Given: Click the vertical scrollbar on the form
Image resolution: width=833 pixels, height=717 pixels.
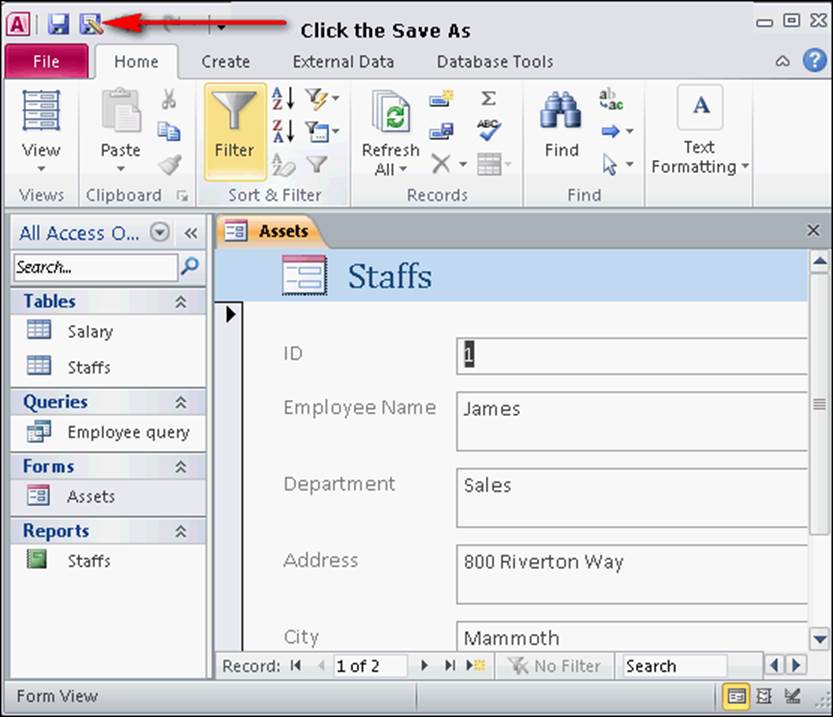Looking at the screenshot, I should point(819,500).
